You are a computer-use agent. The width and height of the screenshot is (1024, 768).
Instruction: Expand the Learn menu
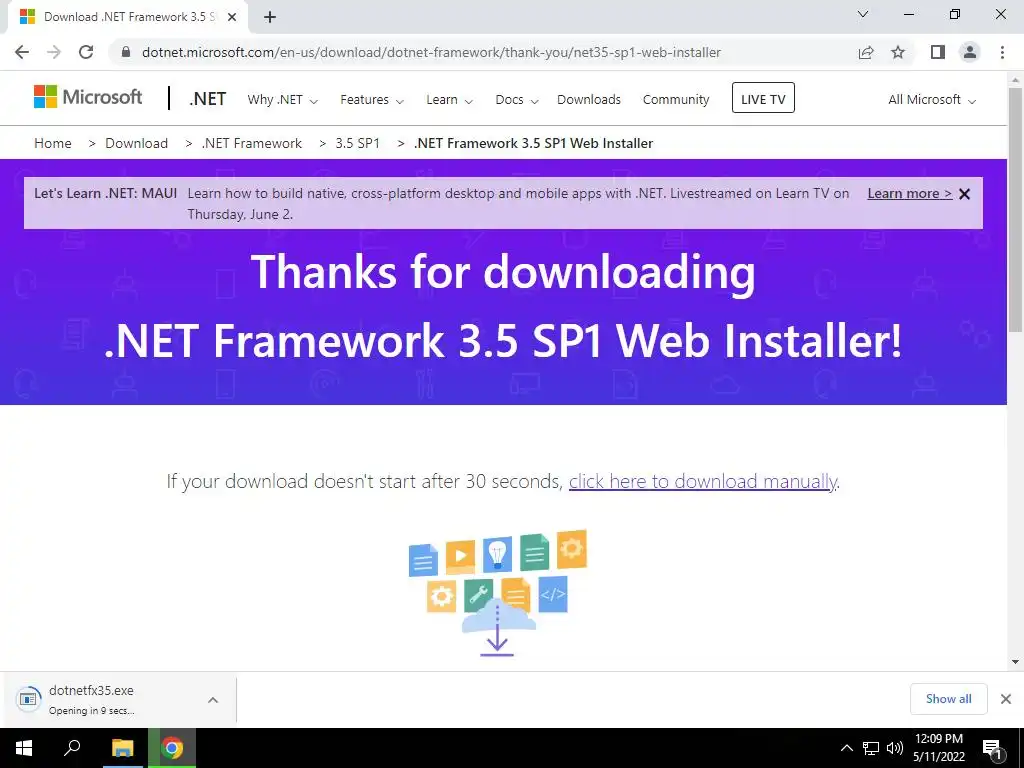(x=449, y=100)
